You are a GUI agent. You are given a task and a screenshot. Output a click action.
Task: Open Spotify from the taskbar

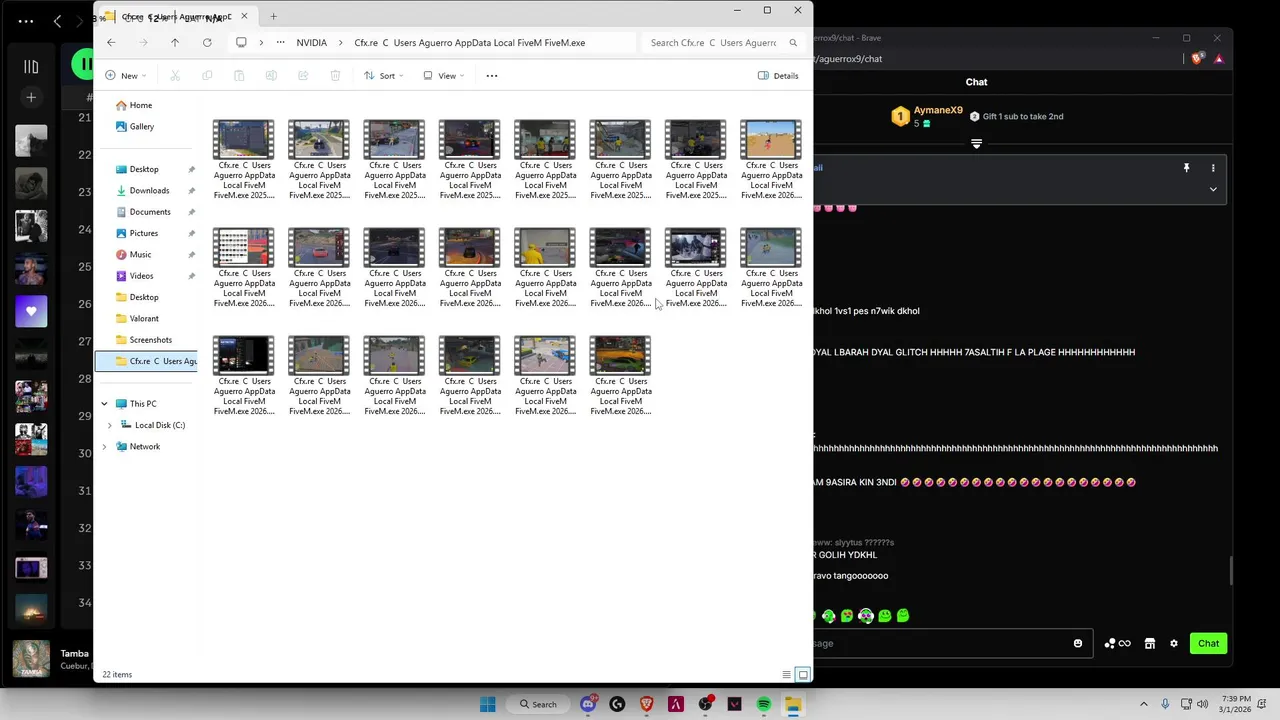pyautogui.click(x=764, y=704)
